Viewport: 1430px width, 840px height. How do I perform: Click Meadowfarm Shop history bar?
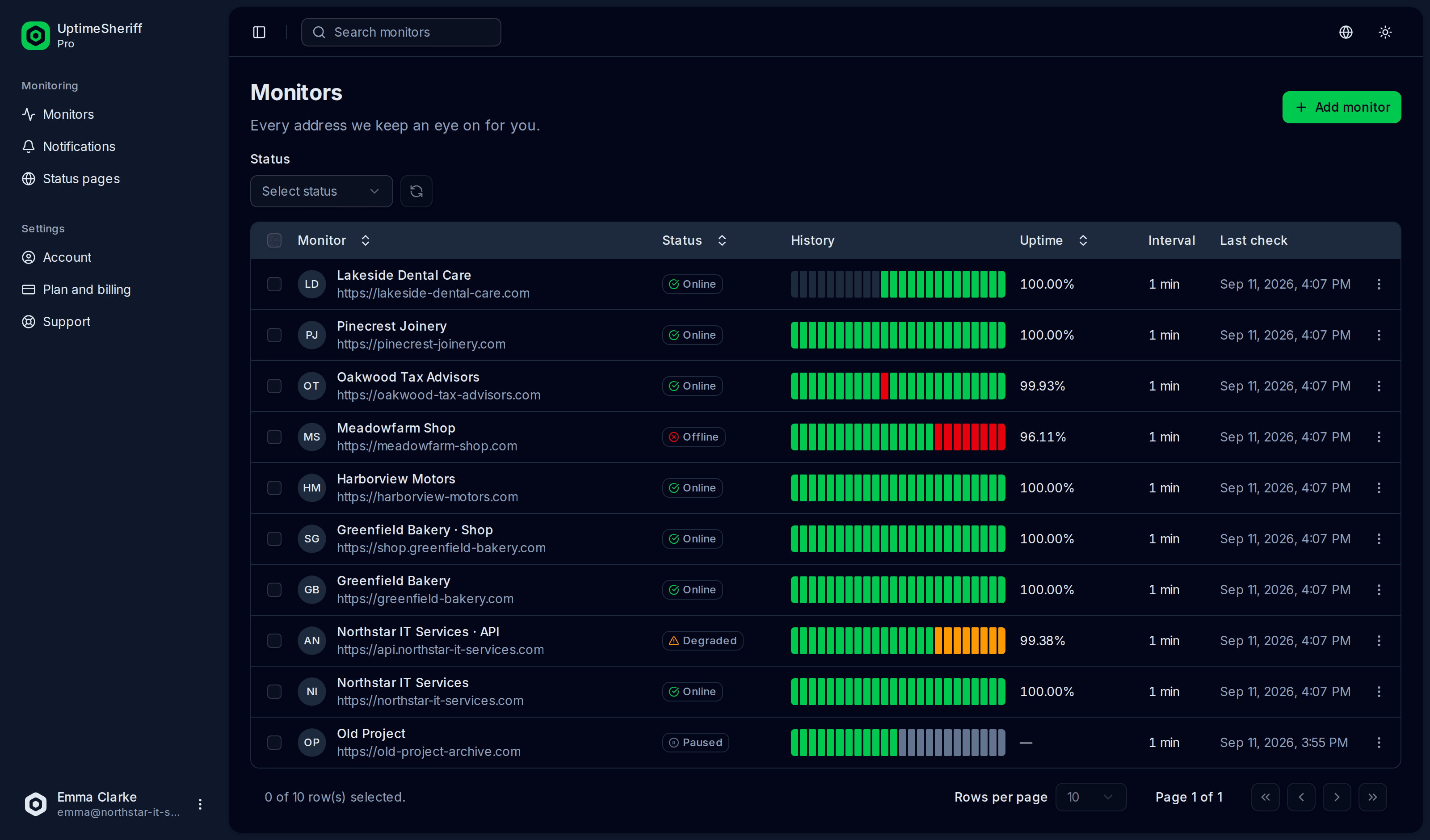click(898, 437)
